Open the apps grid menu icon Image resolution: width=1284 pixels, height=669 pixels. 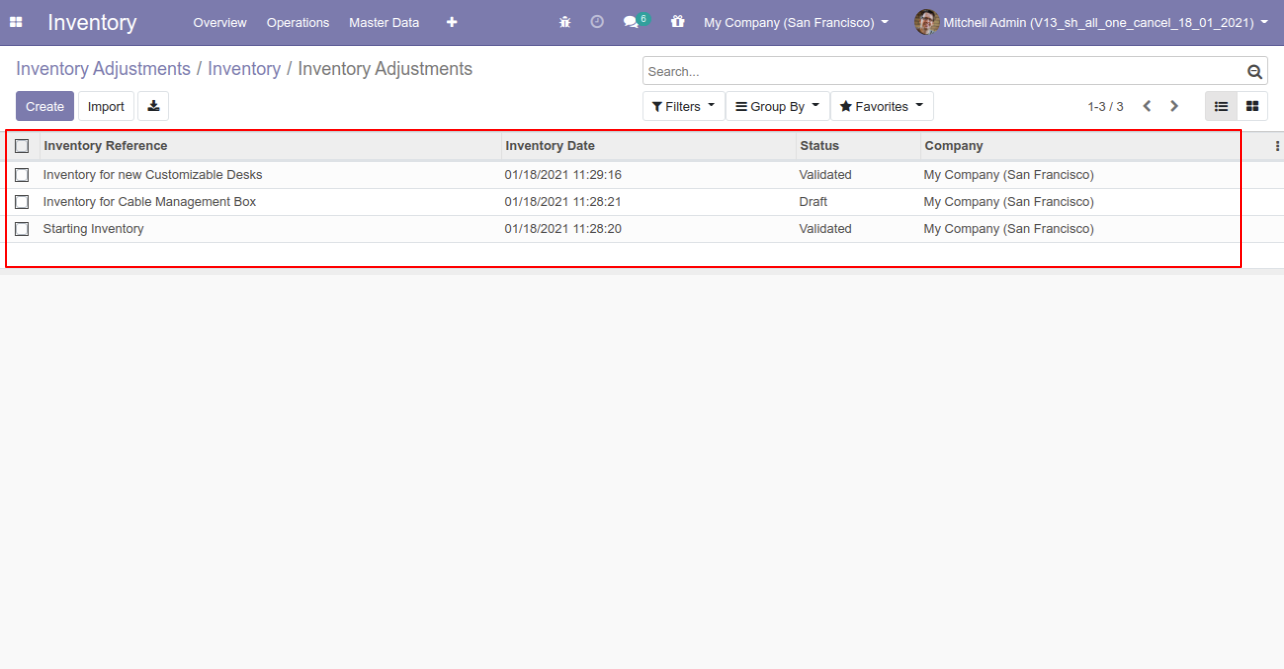point(16,22)
